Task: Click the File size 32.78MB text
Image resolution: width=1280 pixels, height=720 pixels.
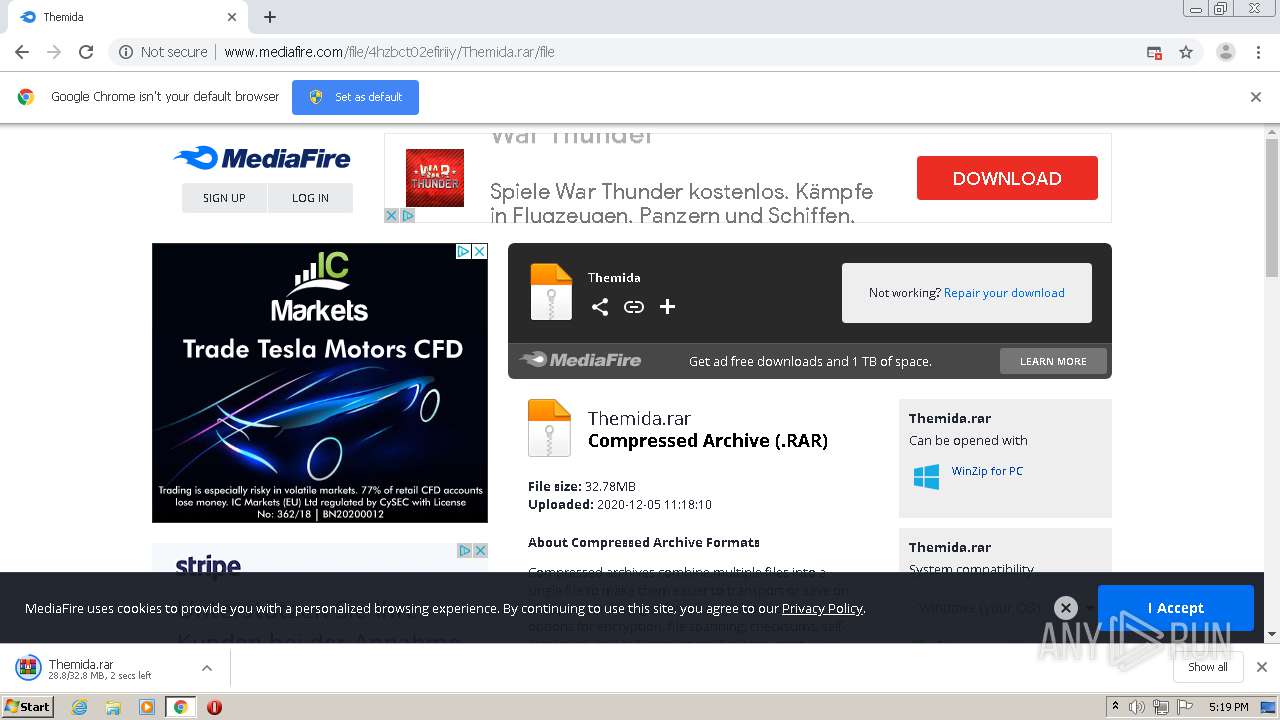Action: click(x=582, y=487)
